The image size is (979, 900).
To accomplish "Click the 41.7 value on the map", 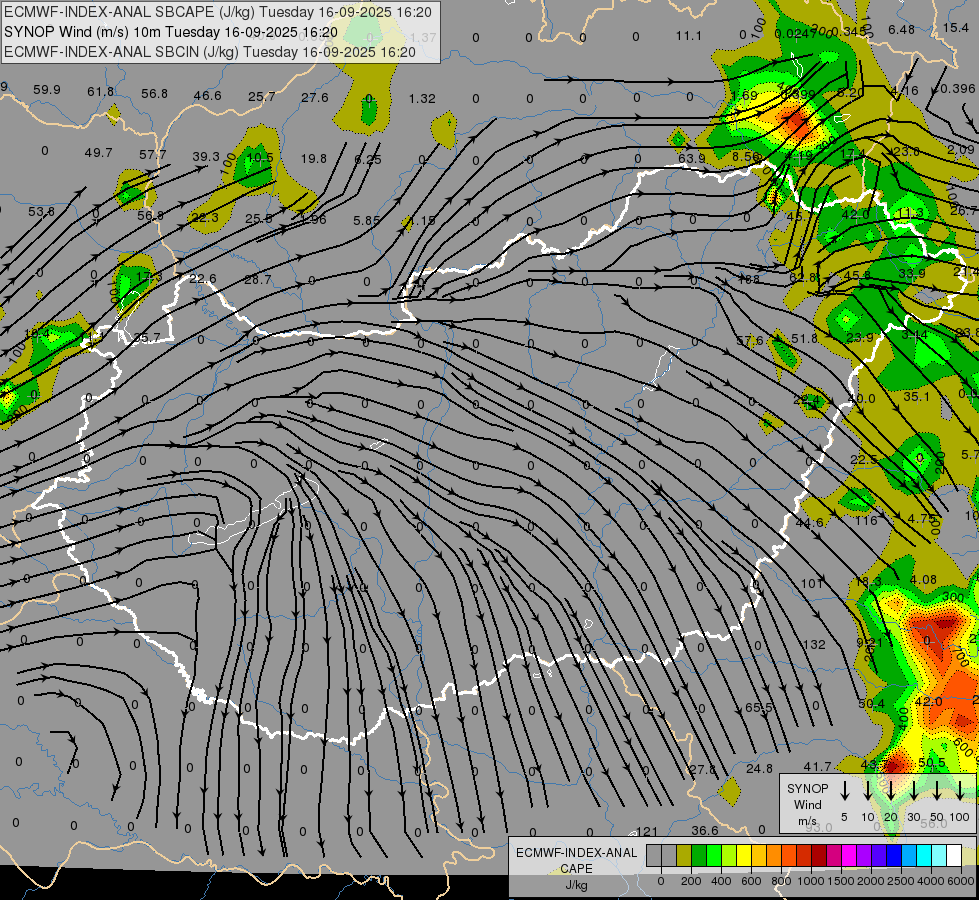I will (x=817, y=766).
